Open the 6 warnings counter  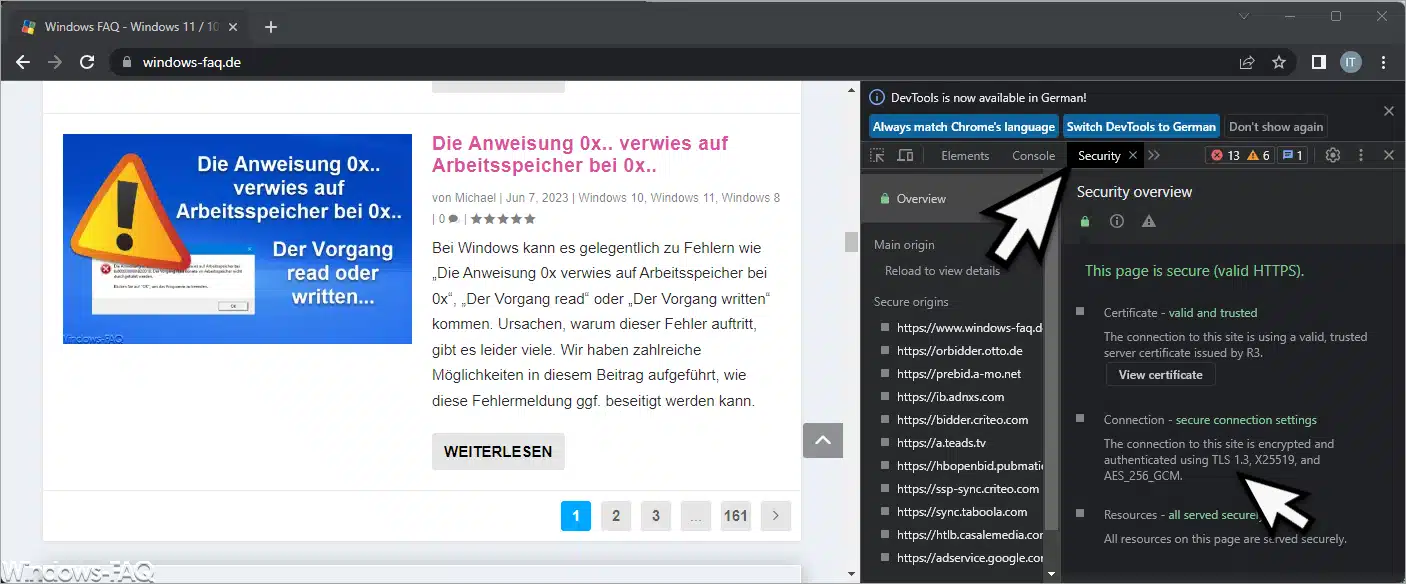(x=1258, y=155)
